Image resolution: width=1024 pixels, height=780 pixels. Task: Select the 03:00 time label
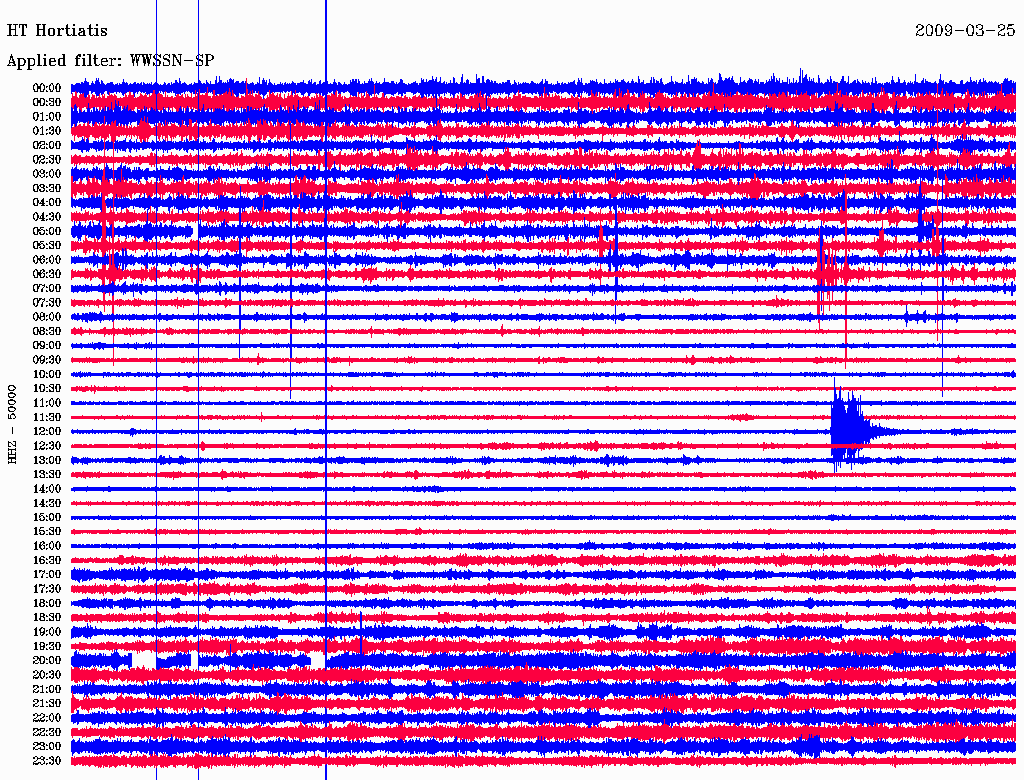[x=47, y=174]
